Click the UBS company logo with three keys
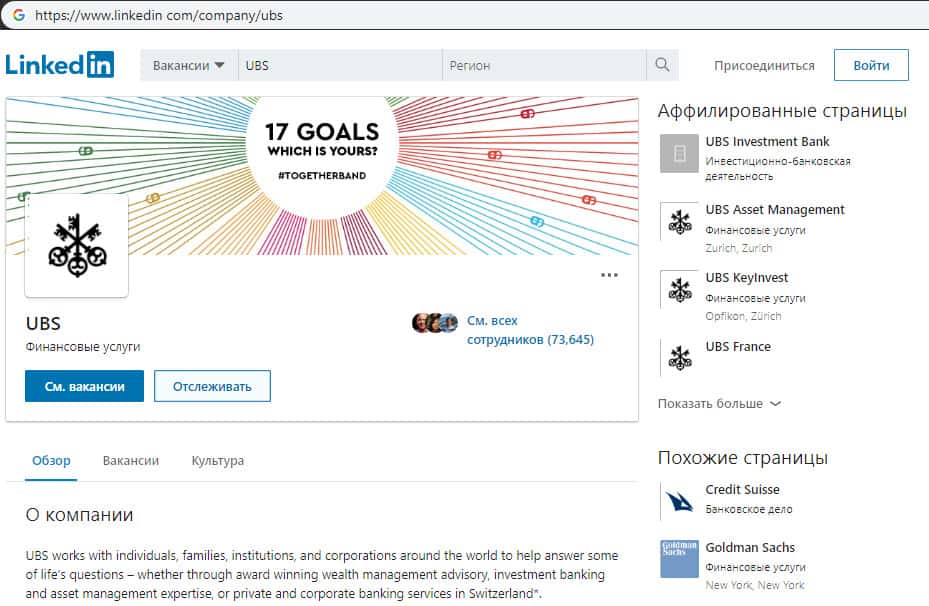Screen dimensions: 929x606 (76, 246)
